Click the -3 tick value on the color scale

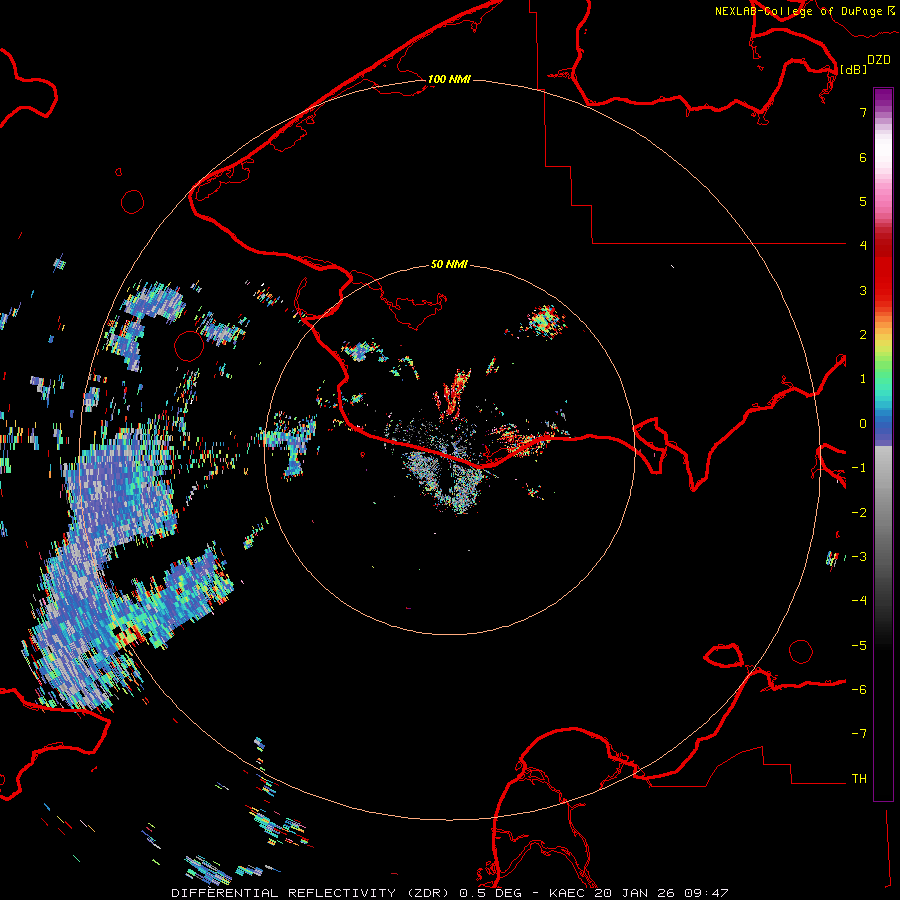[x=859, y=557]
